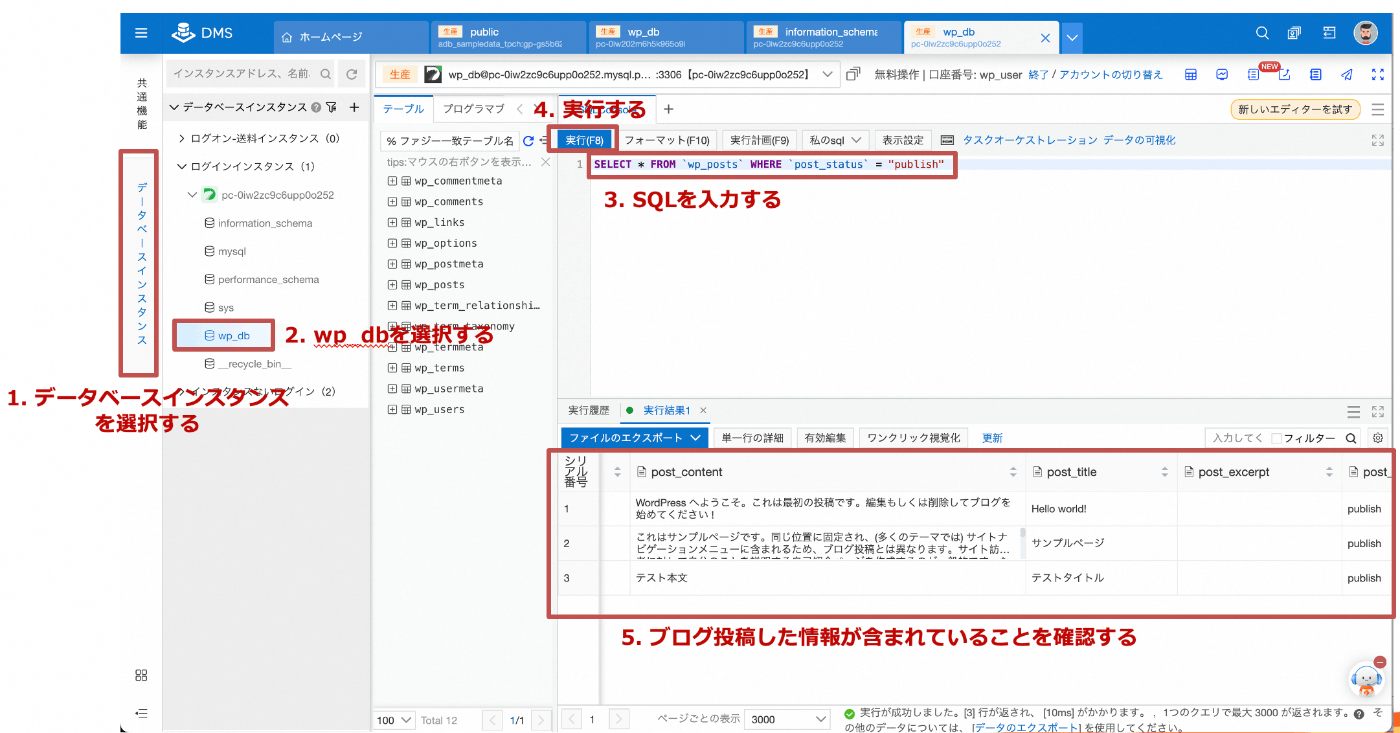Screen dimensions: 1400x733
Task: Collapse the pc-0iw2zc9c6upp0o252 instance node
Action: [193, 195]
